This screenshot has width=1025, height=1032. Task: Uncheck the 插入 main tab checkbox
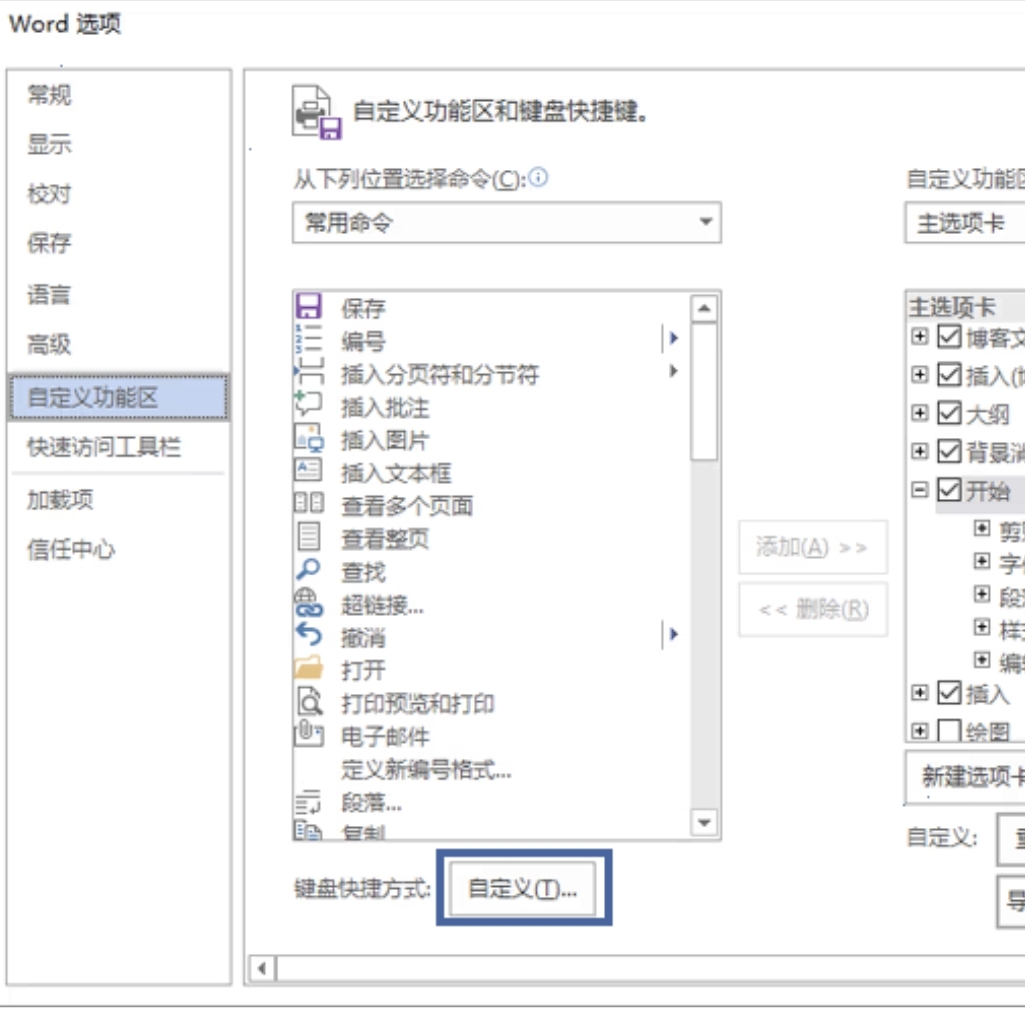pyautogui.click(x=949, y=692)
